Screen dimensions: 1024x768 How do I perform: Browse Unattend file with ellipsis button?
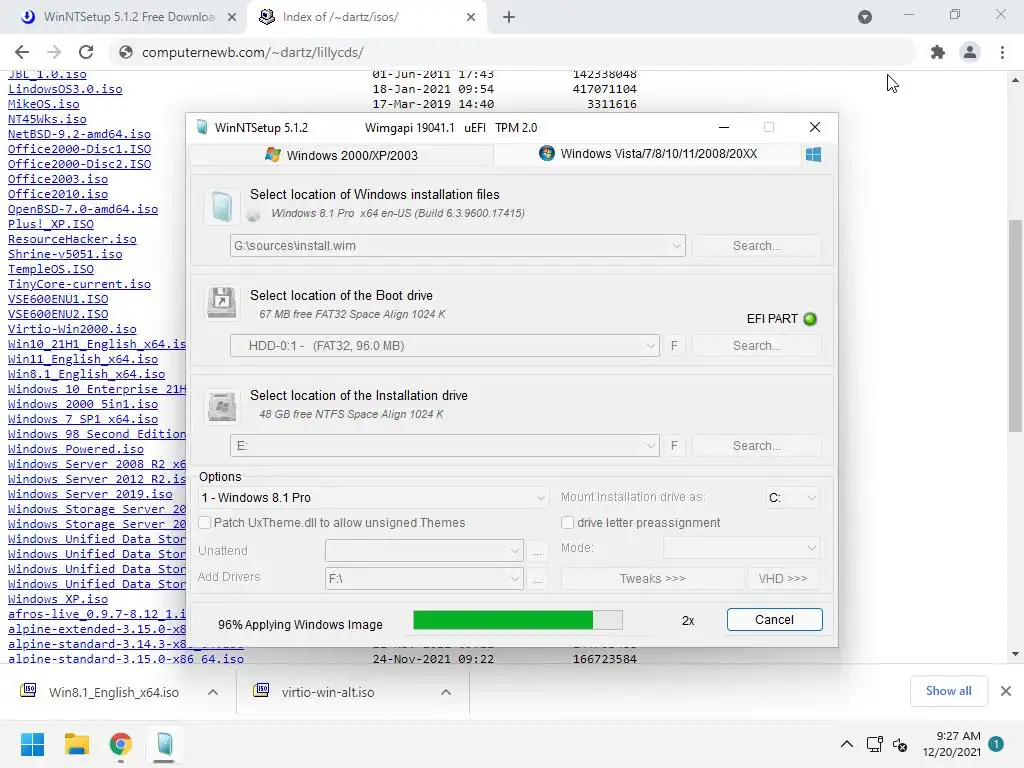[x=537, y=551]
